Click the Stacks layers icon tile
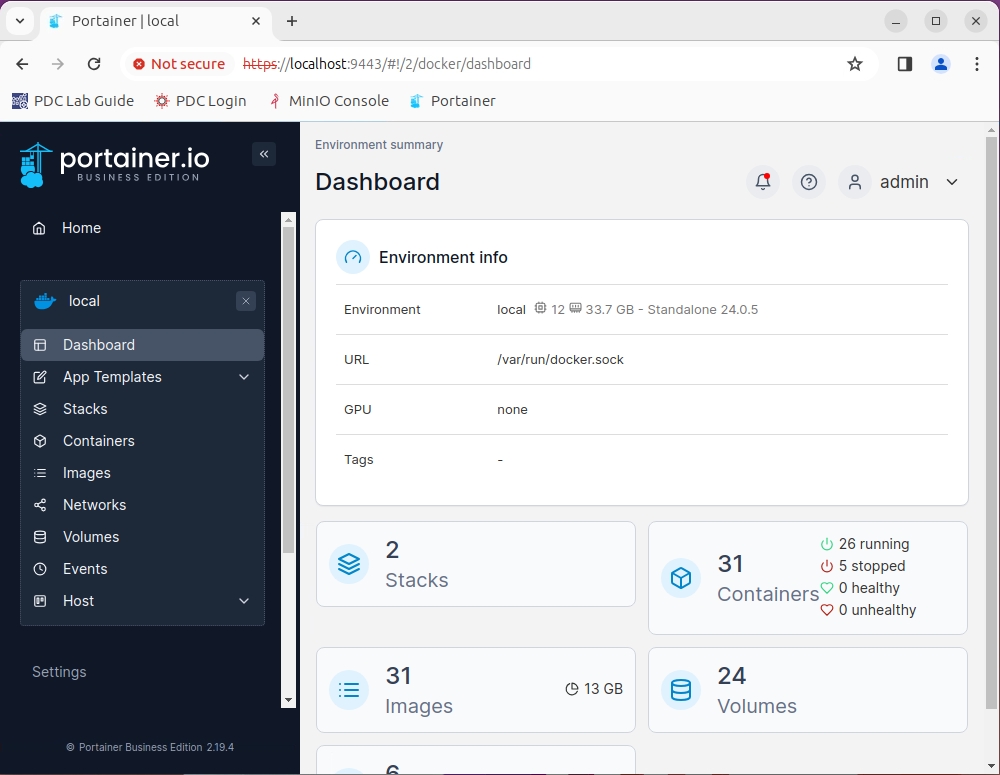Screen dimensions: 1000x775 (349, 564)
